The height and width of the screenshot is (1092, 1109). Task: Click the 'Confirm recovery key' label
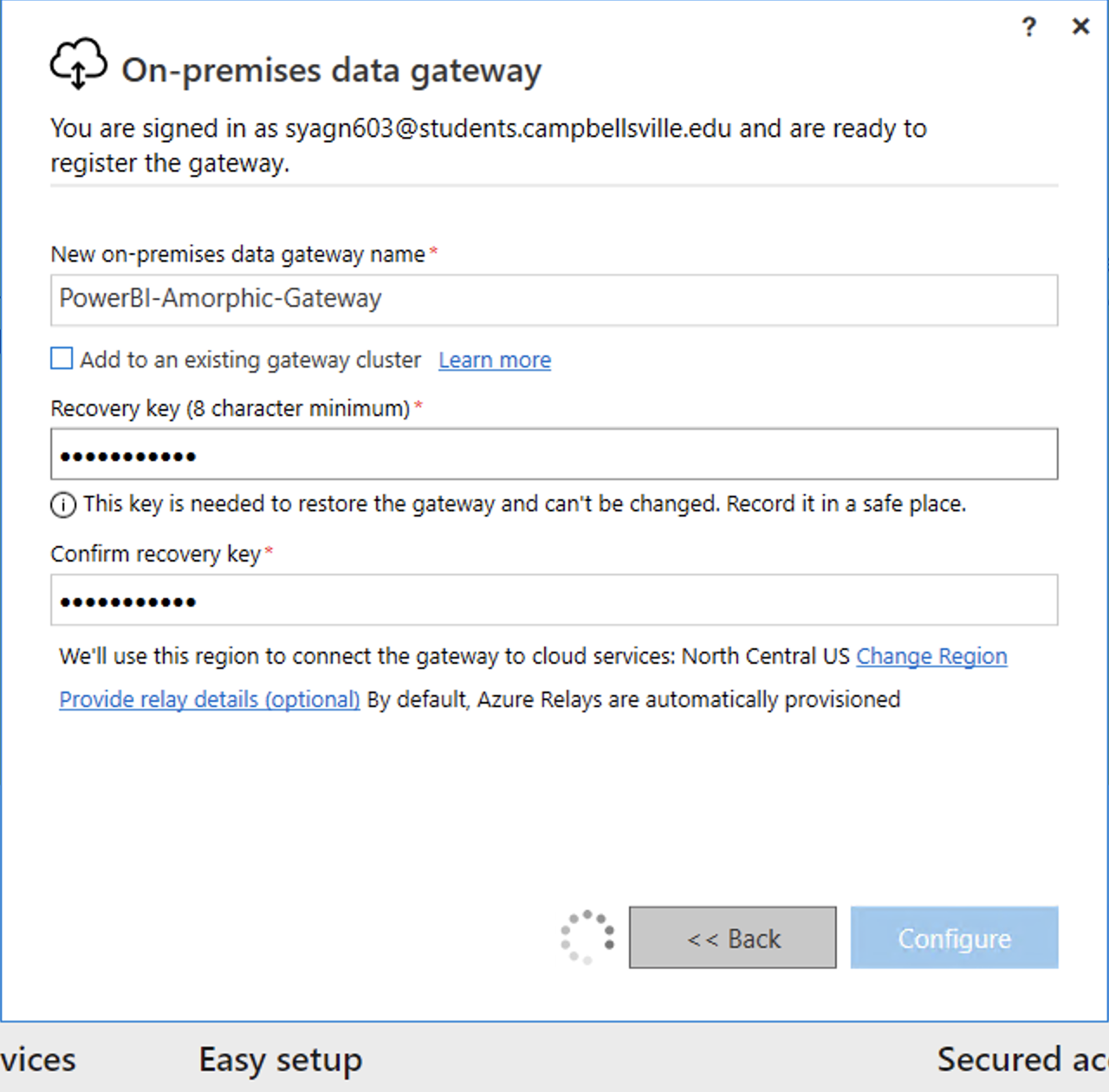pyautogui.click(x=156, y=554)
